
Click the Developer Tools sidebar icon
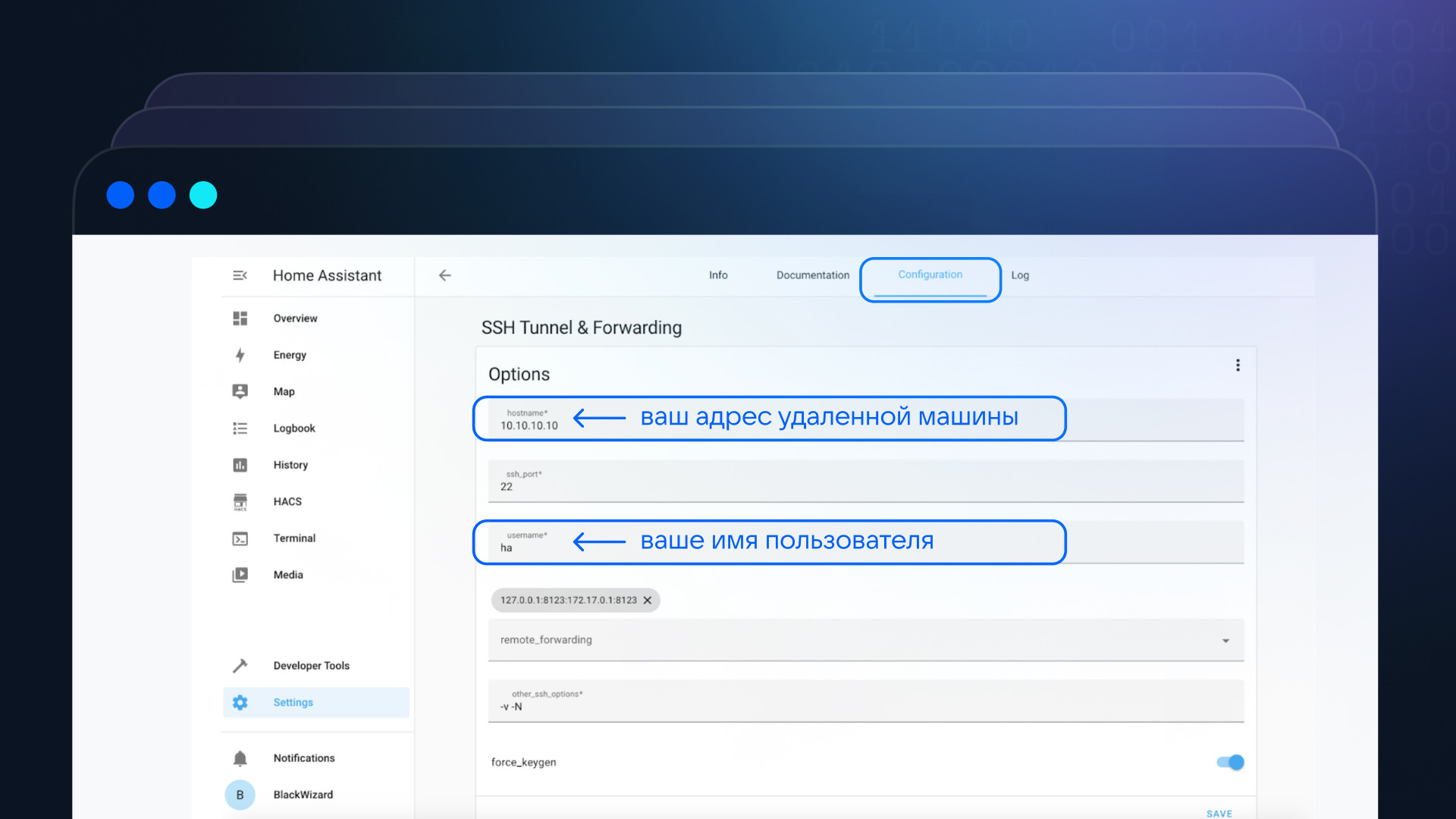(x=242, y=665)
